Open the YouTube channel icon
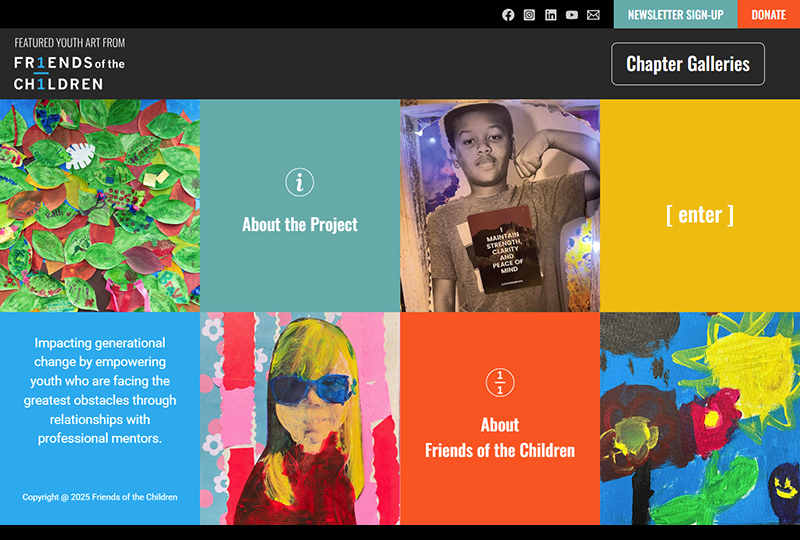Image resolution: width=800 pixels, height=540 pixels. coord(572,15)
